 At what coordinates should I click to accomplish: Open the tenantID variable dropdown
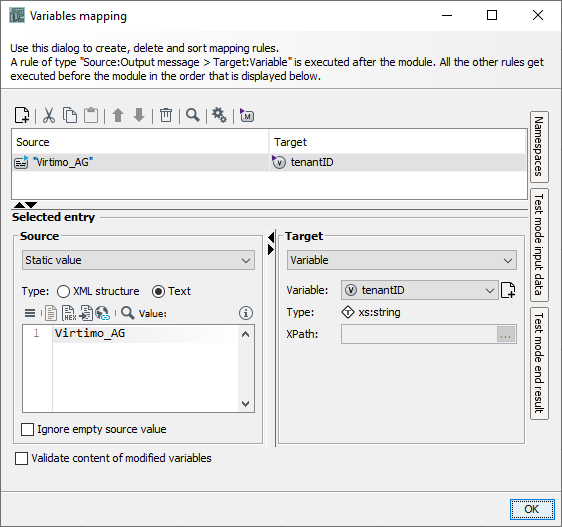pyautogui.click(x=420, y=290)
